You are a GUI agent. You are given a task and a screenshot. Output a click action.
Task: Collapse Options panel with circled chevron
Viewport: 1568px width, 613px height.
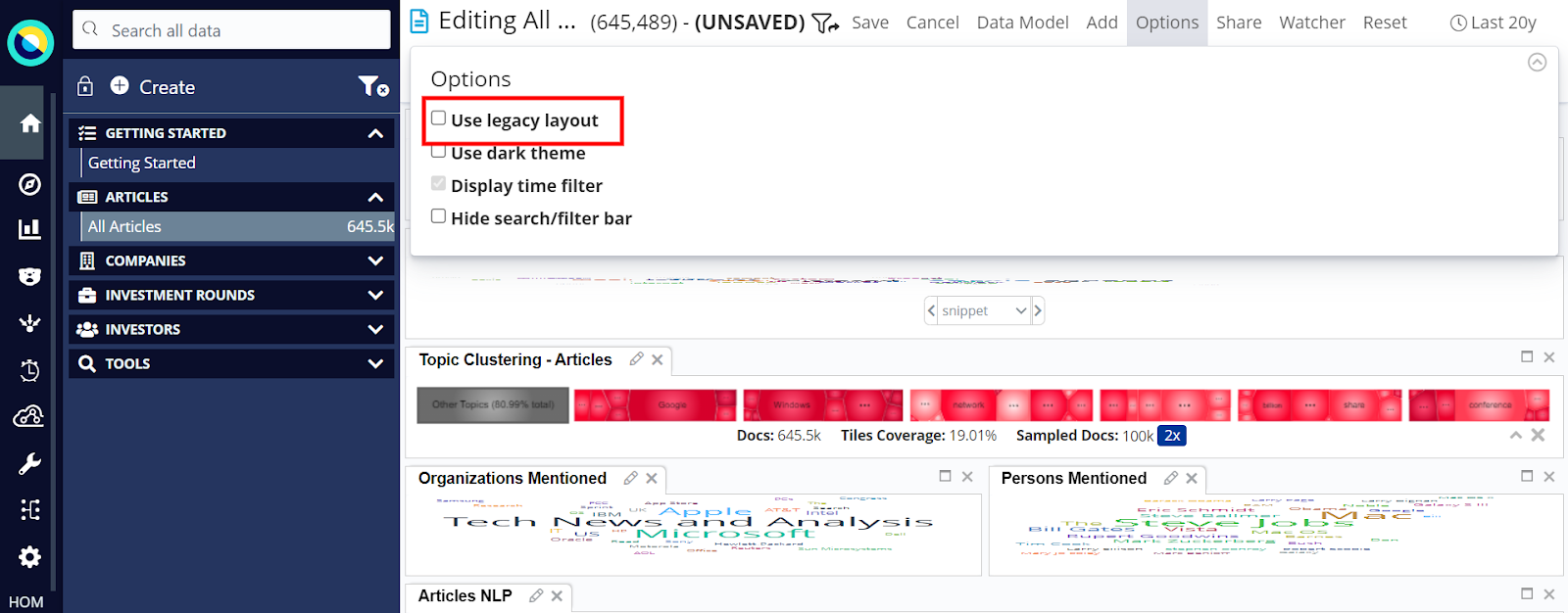pos(1537,62)
